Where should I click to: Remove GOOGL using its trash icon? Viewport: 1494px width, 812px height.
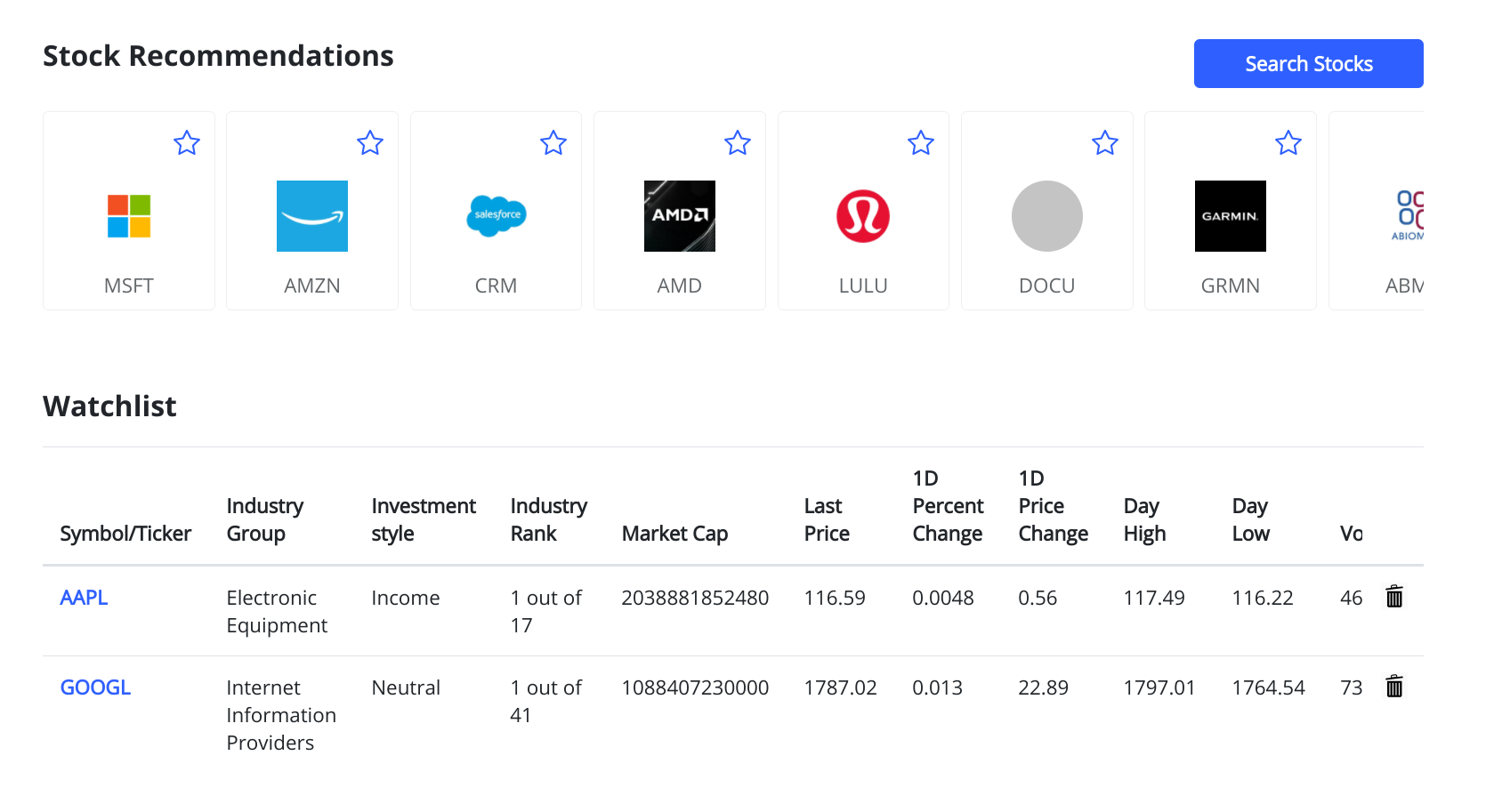(1394, 687)
